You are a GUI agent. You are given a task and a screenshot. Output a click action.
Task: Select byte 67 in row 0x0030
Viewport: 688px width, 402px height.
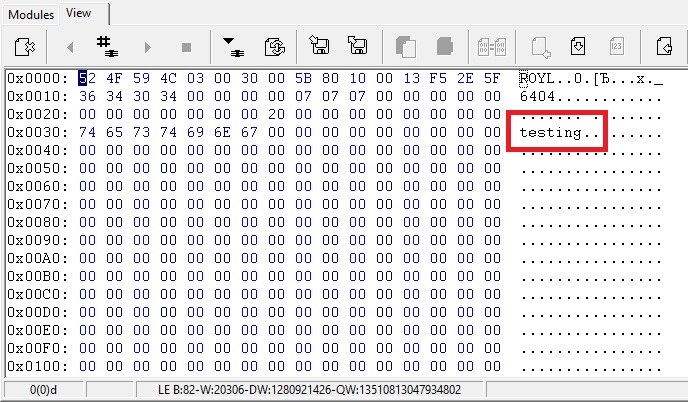(249, 133)
